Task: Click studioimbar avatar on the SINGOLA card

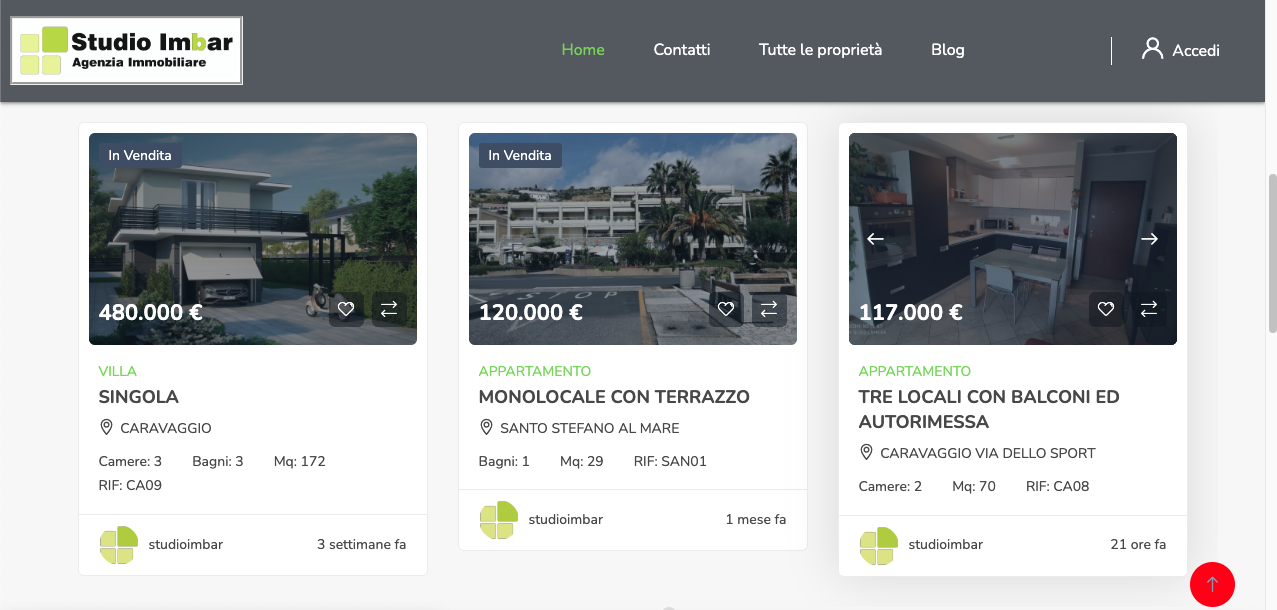Action: pos(117,545)
